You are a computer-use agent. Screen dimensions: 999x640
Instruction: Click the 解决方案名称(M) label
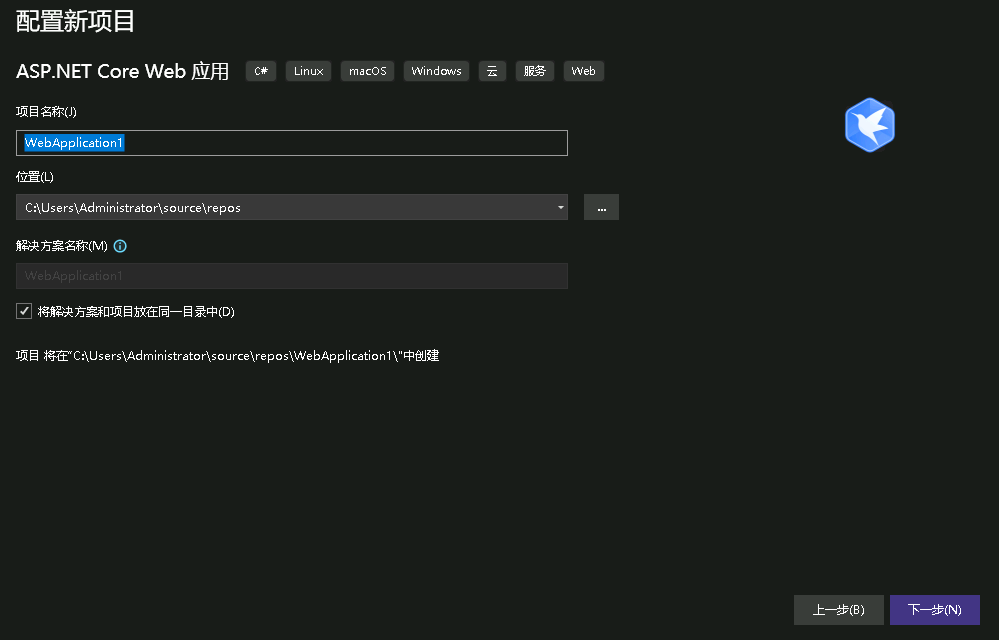pos(61,246)
